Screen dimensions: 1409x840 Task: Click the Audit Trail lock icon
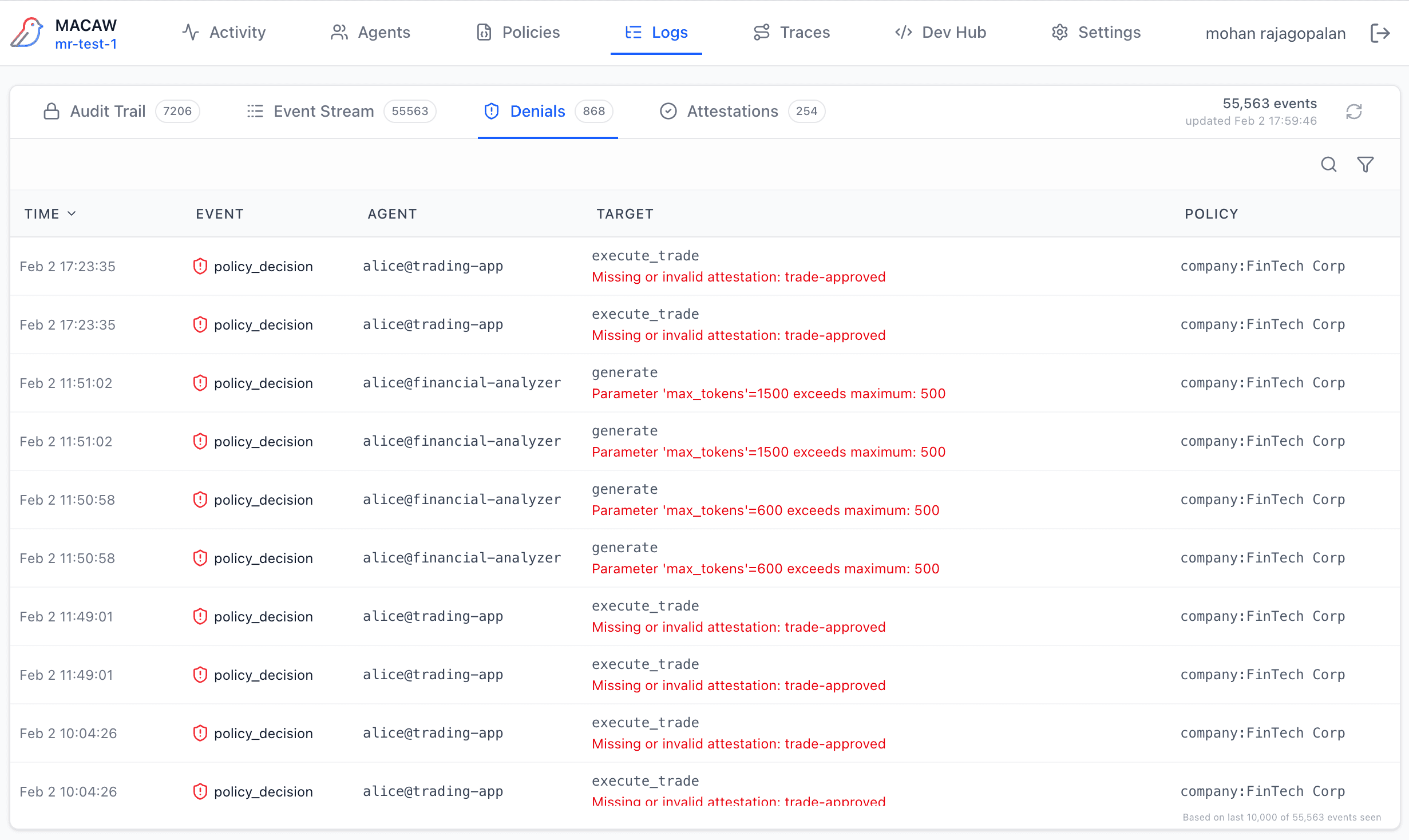pos(52,111)
